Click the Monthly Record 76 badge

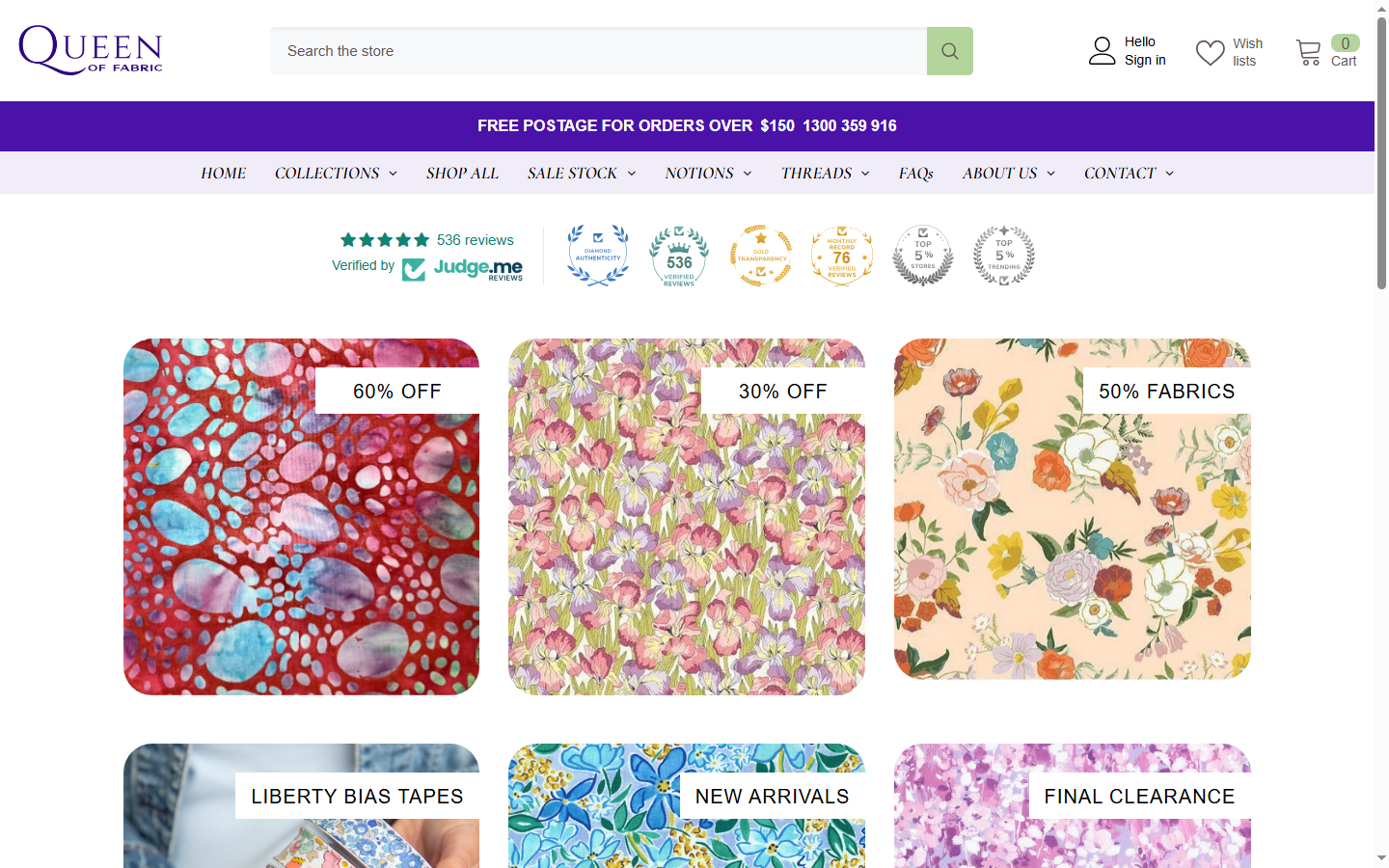coord(842,256)
